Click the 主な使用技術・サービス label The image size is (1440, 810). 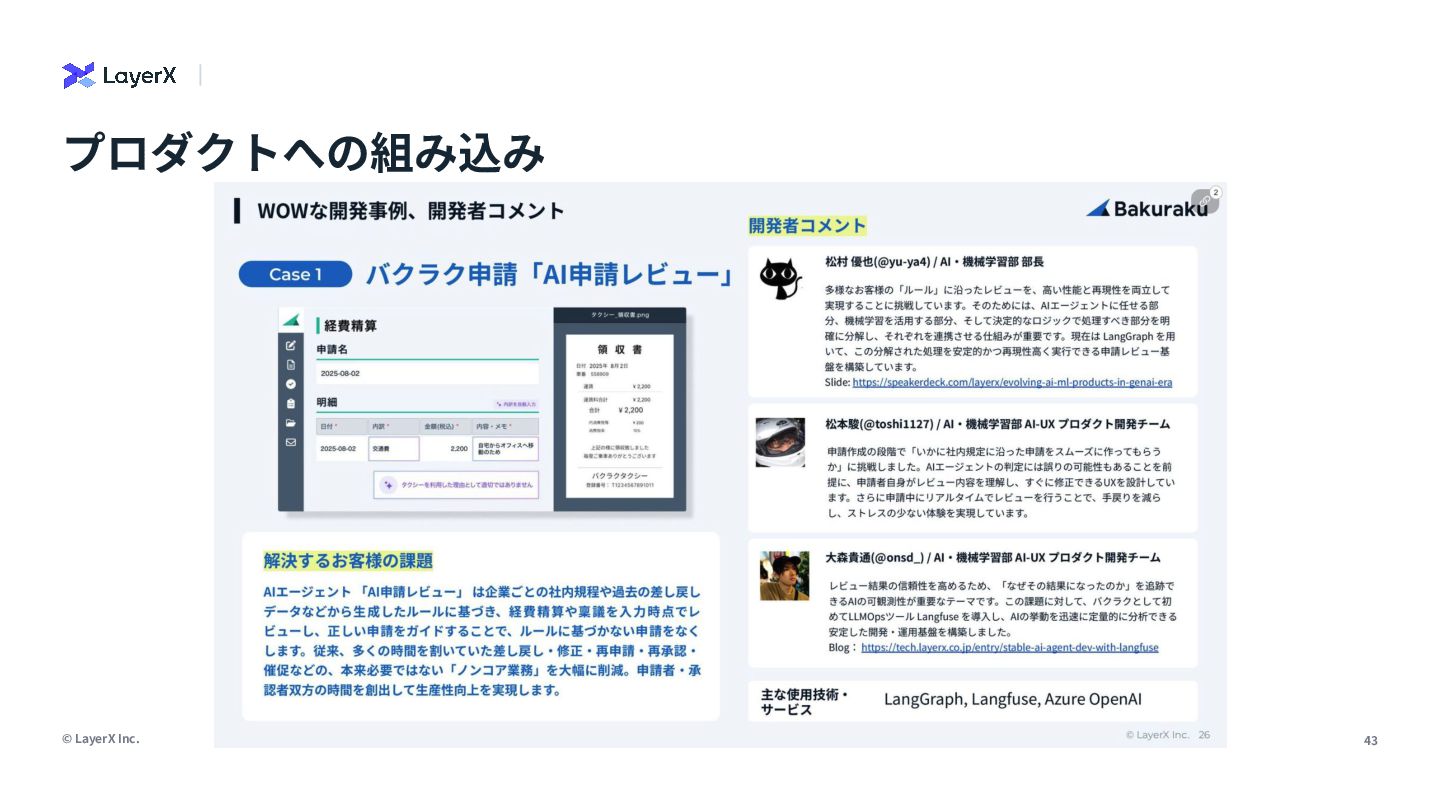tap(805, 702)
